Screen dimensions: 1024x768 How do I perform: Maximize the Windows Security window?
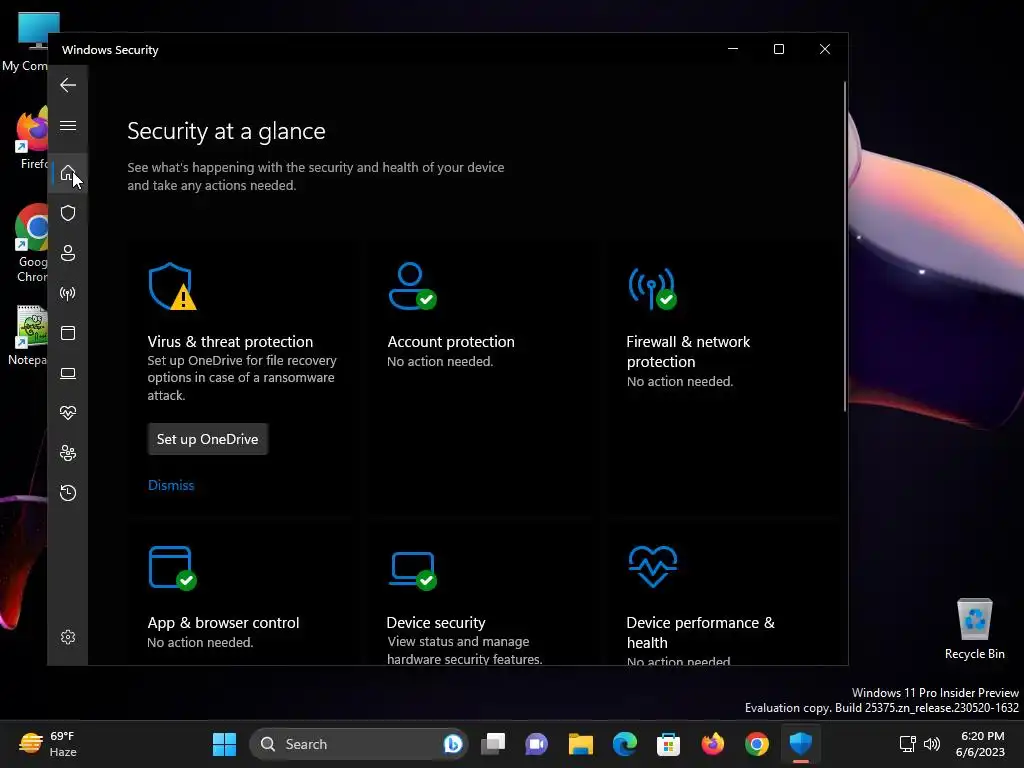click(778, 49)
